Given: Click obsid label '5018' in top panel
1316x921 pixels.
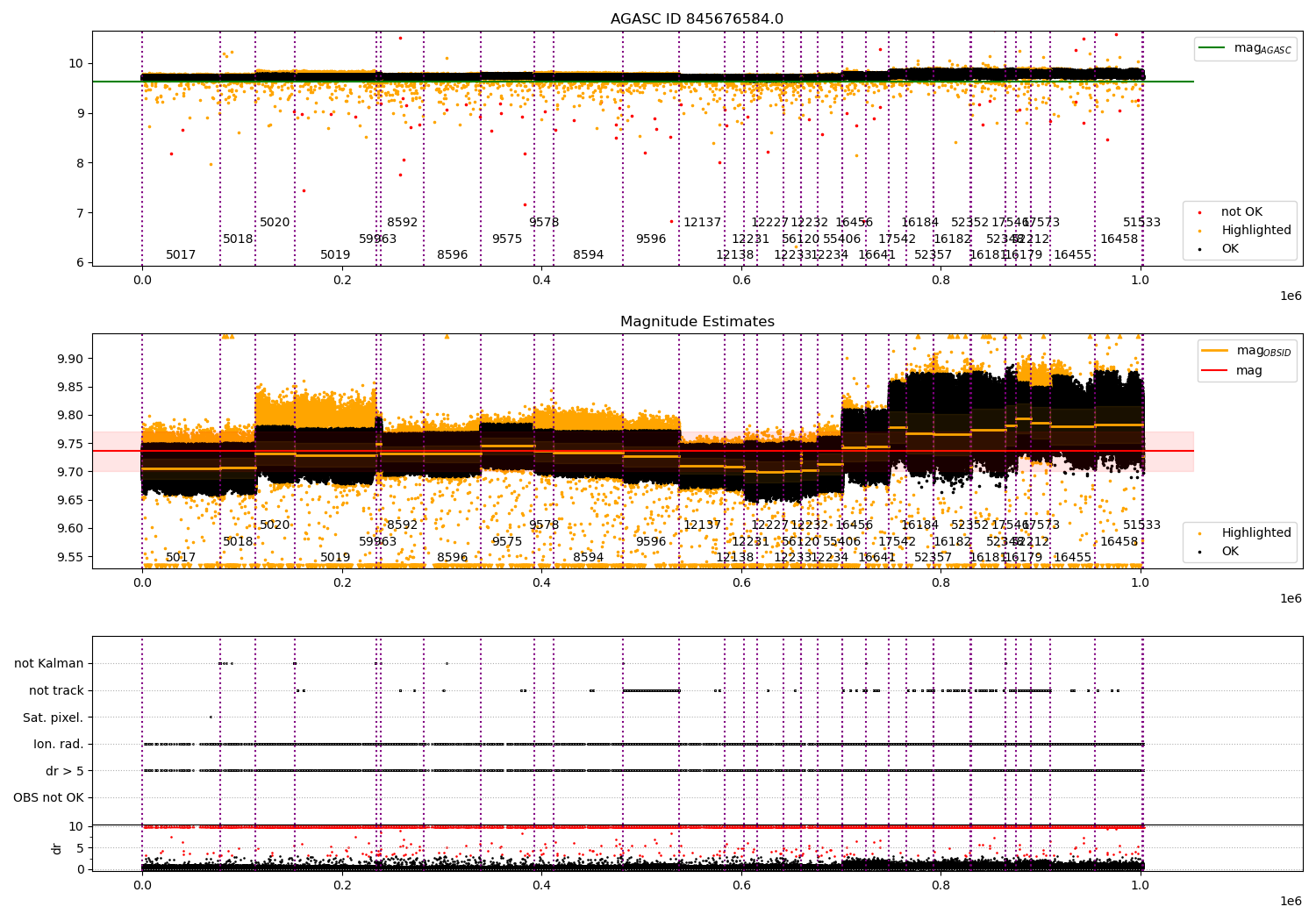Looking at the screenshot, I should click(238, 239).
